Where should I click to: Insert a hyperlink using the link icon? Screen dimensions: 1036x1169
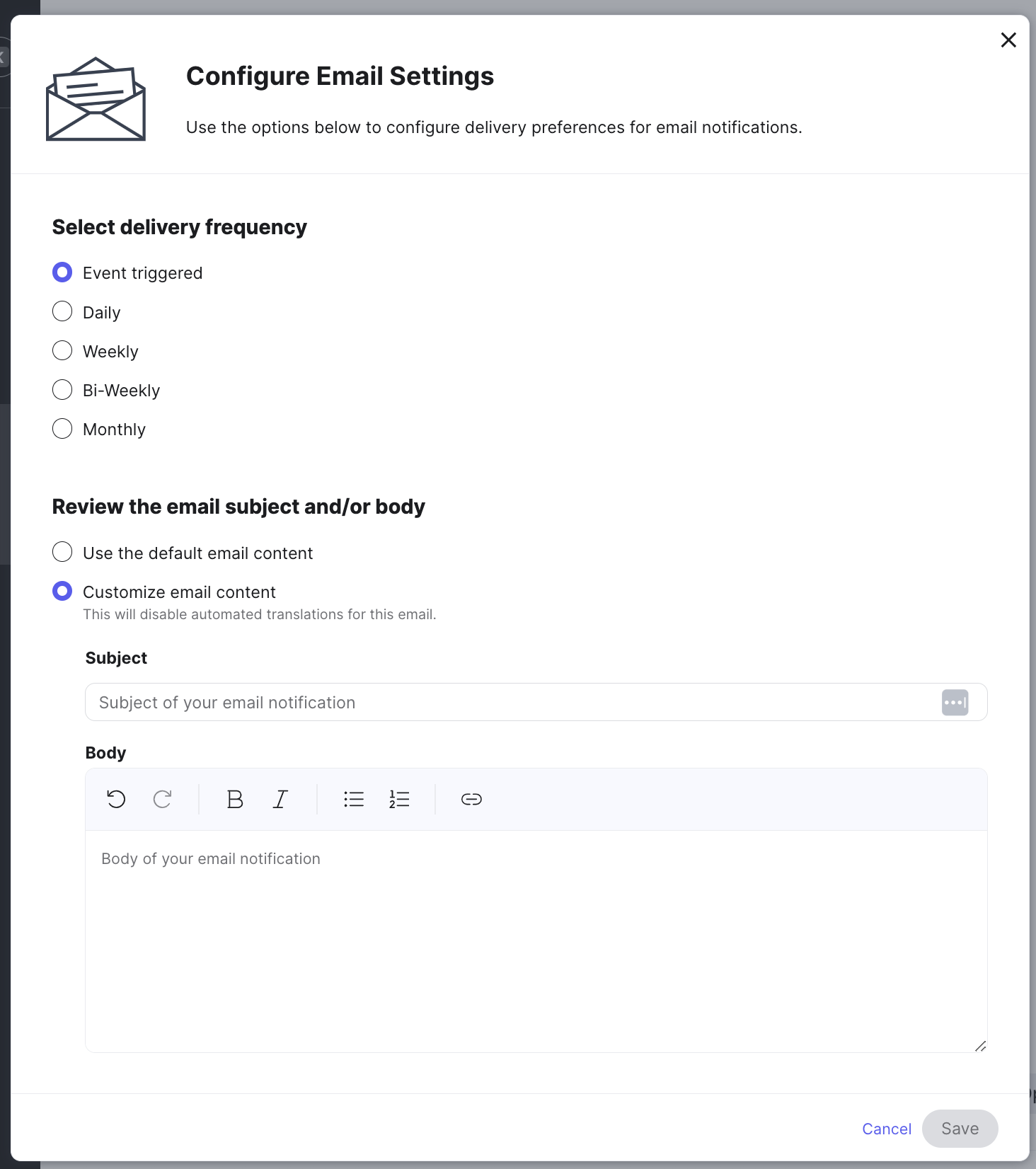(x=471, y=799)
